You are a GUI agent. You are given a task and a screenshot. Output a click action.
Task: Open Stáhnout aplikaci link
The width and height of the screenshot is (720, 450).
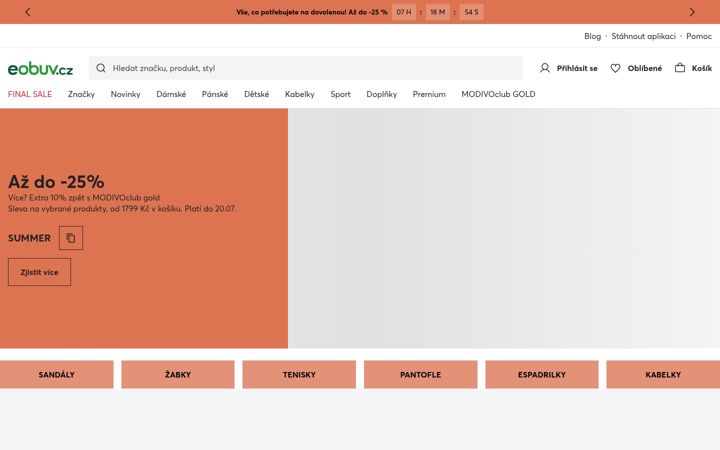[643, 36]
